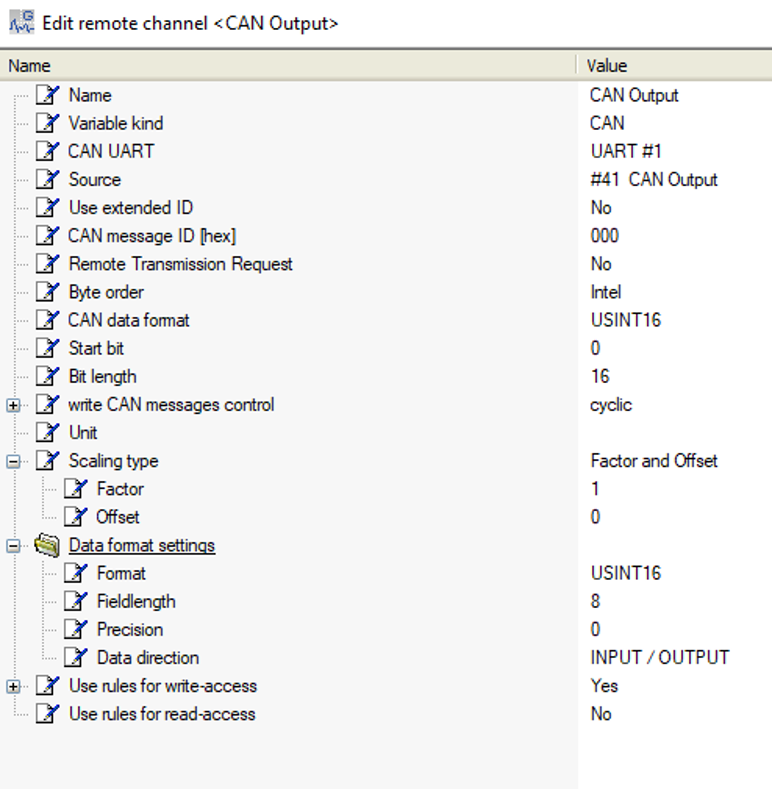The image size is (772, 789).
Task: Click the edit icon beside Format
Action: tap(76, 574)
